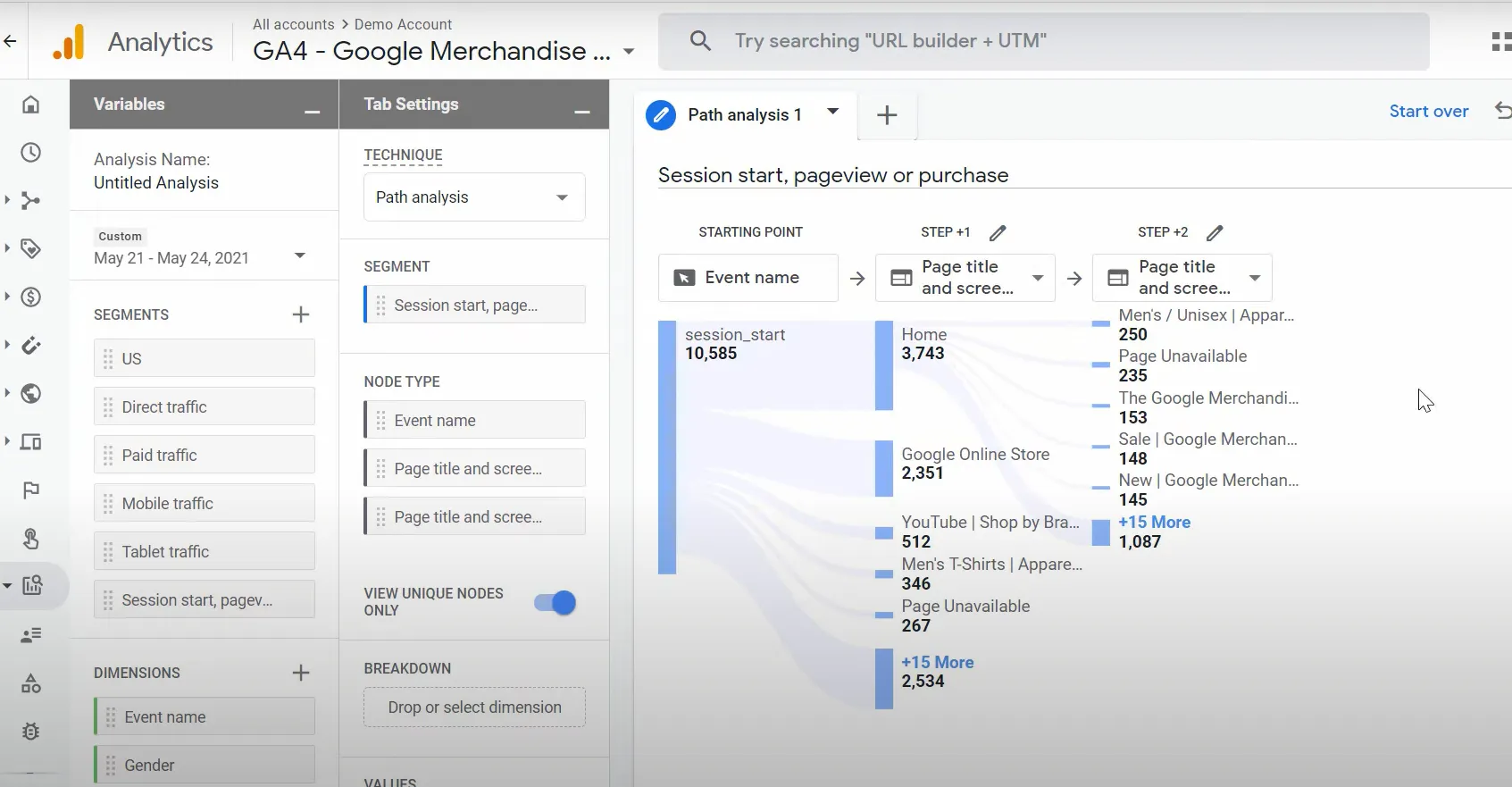Open the Home icon in left sidebar
Viewport: 1512px width, 787px height.
(30, 105)
